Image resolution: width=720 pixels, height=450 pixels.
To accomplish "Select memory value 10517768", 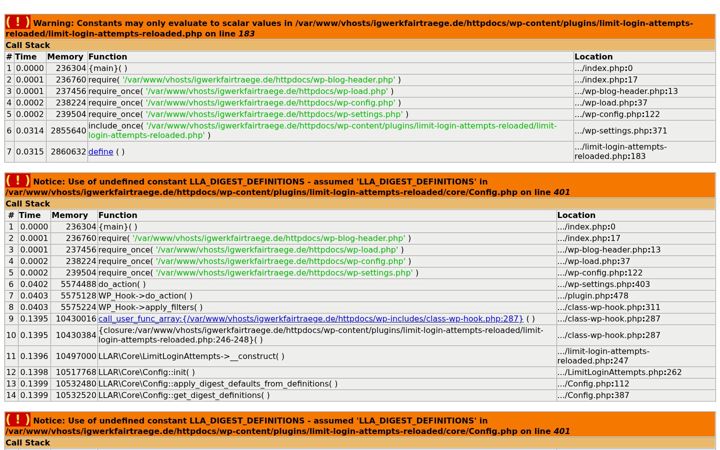I will [x=76, y=372].
